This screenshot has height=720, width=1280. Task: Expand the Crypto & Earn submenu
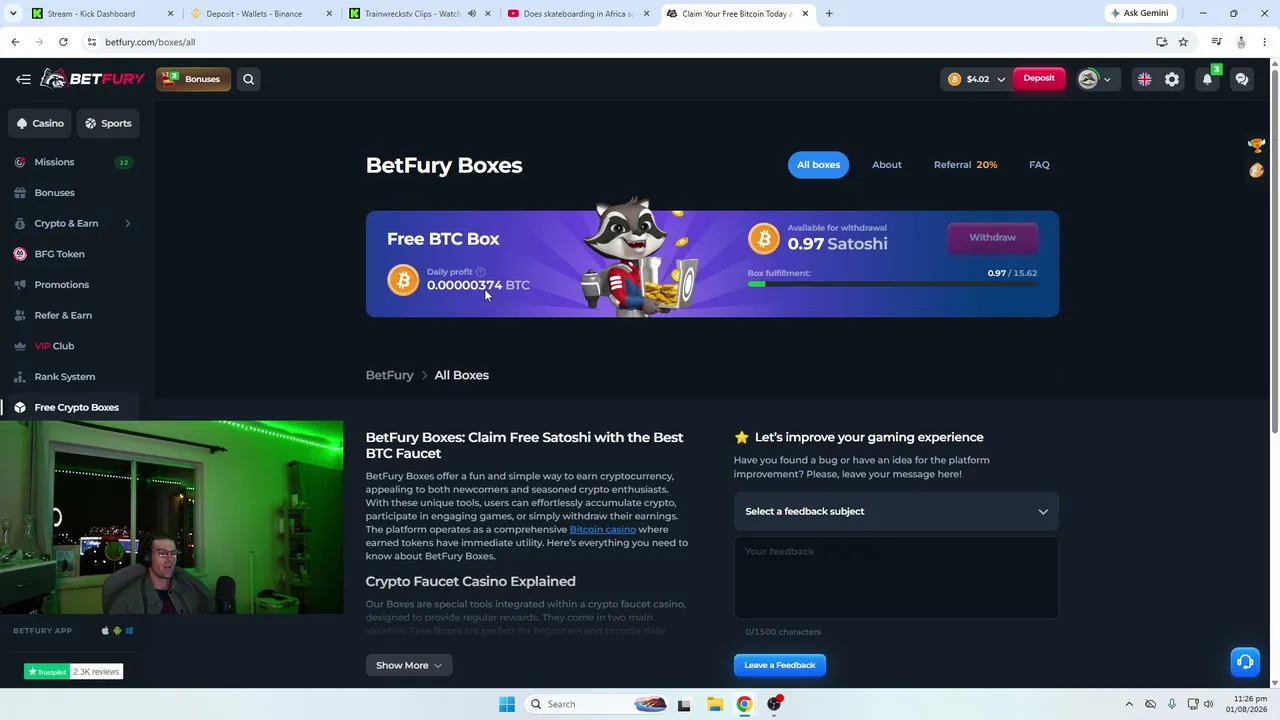(127, 223)
